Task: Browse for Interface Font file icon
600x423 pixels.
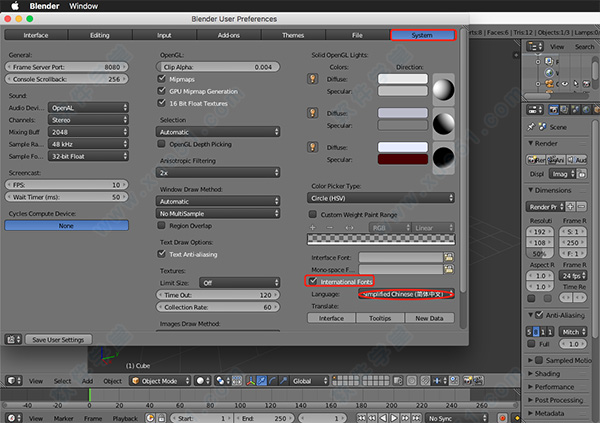Action: click(x=448, y=257)
